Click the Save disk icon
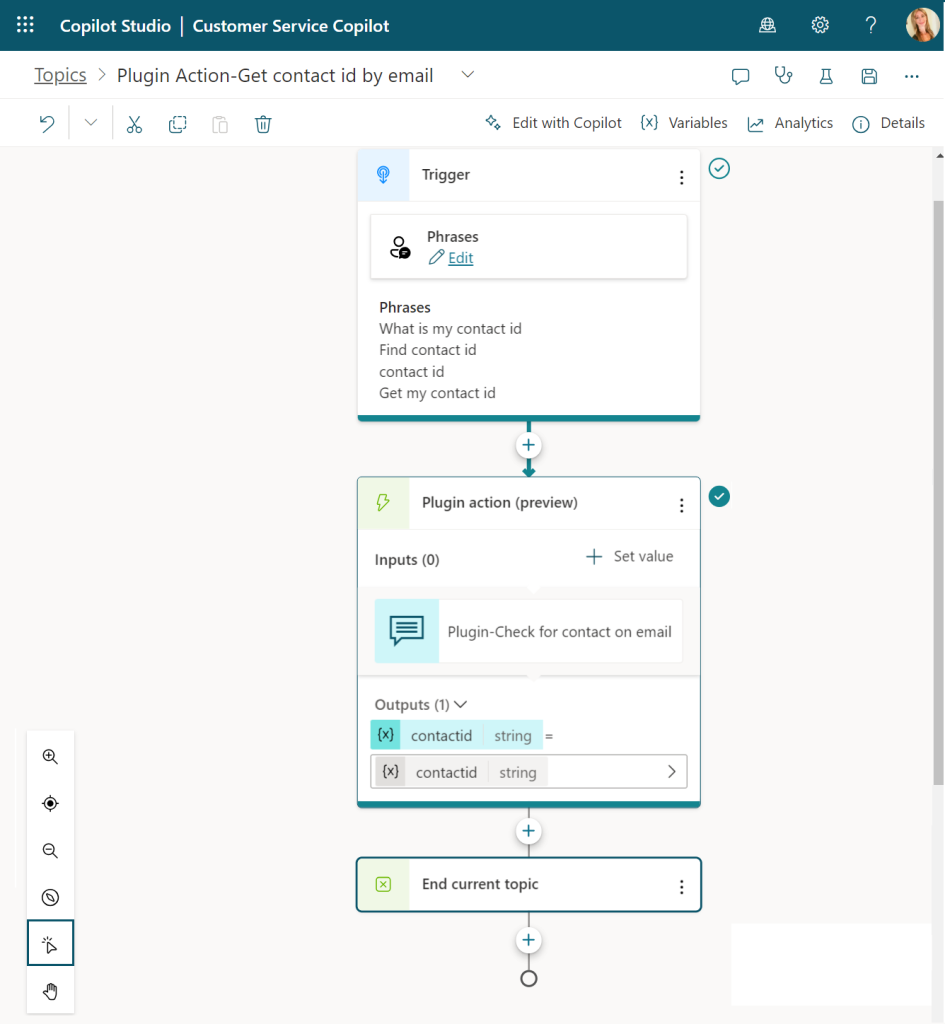Viewport: 945px width, 1024px height. (869, 76)
